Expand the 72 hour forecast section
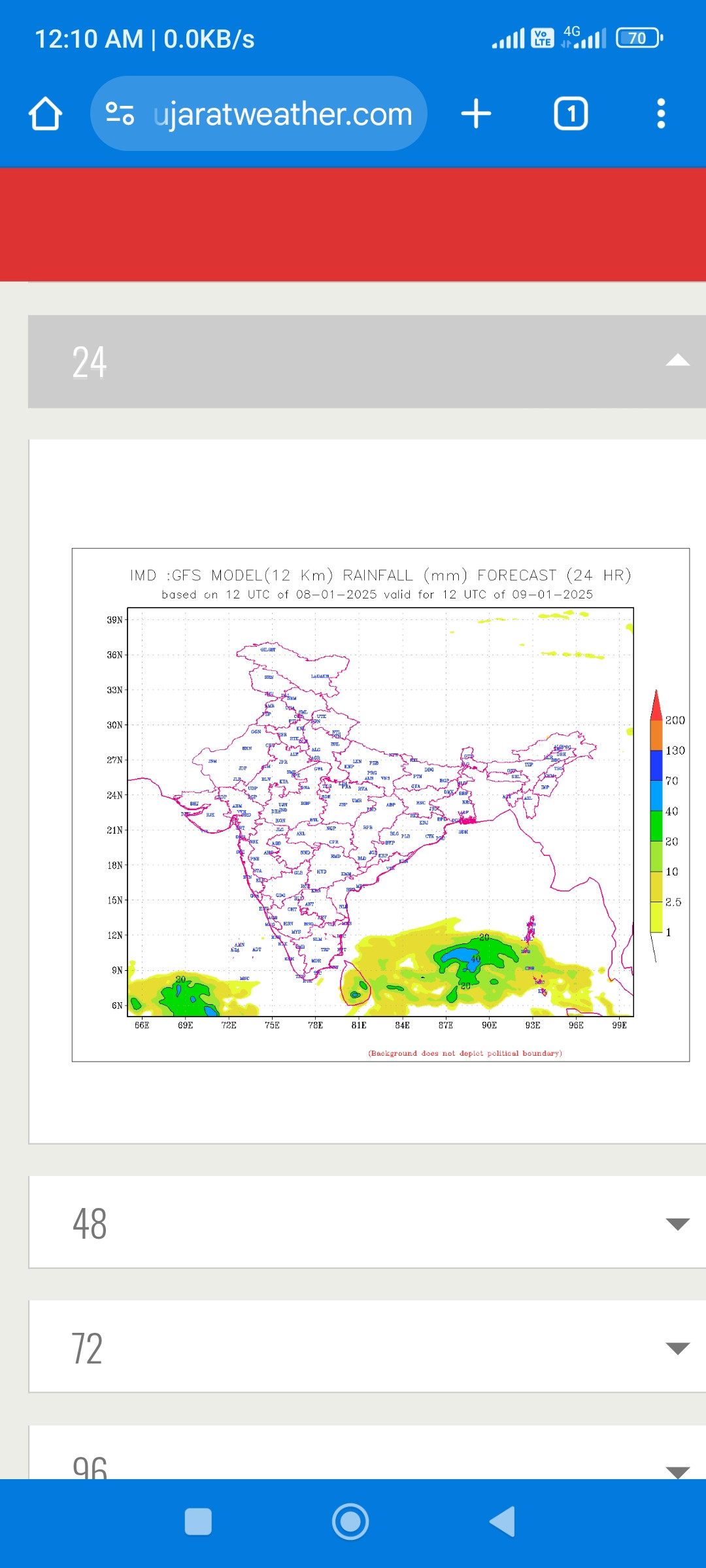Image resolution: width=706 pixels, height=1568 pixels. click(677, 1348)
